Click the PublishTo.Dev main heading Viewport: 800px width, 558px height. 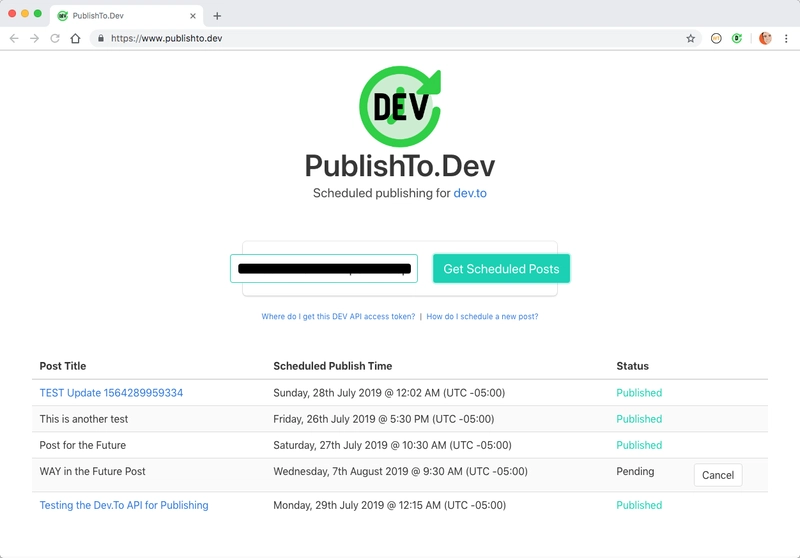(x=400, y=166)
